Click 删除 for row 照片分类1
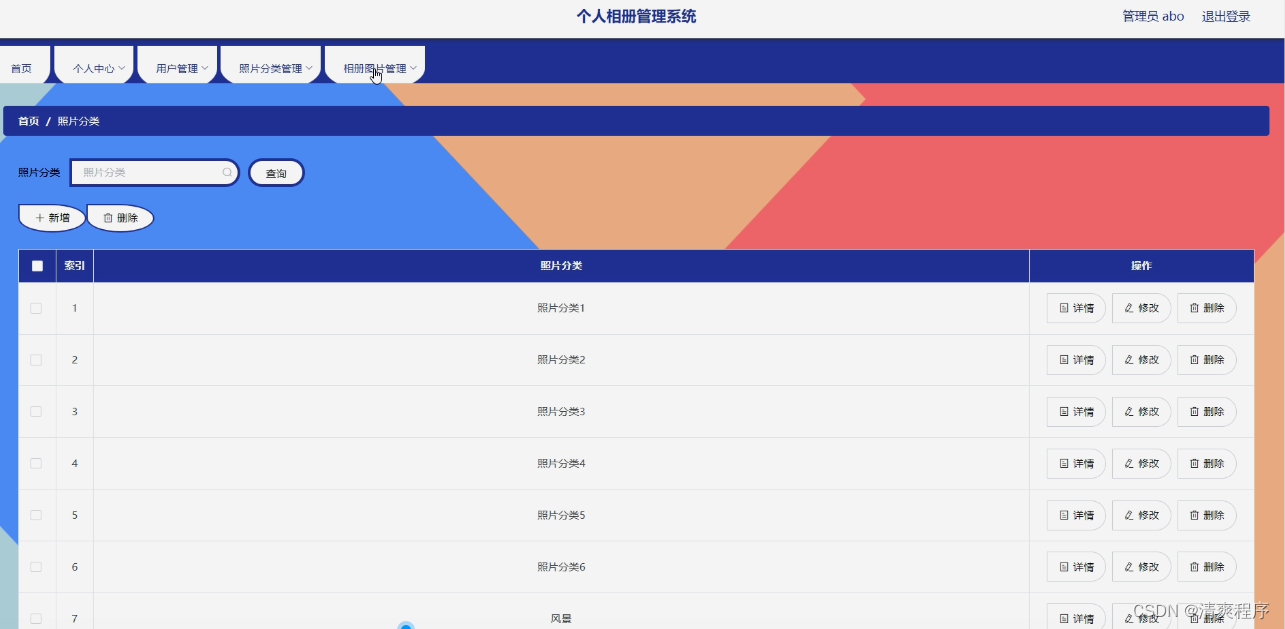 click(x=1206, y=308)
